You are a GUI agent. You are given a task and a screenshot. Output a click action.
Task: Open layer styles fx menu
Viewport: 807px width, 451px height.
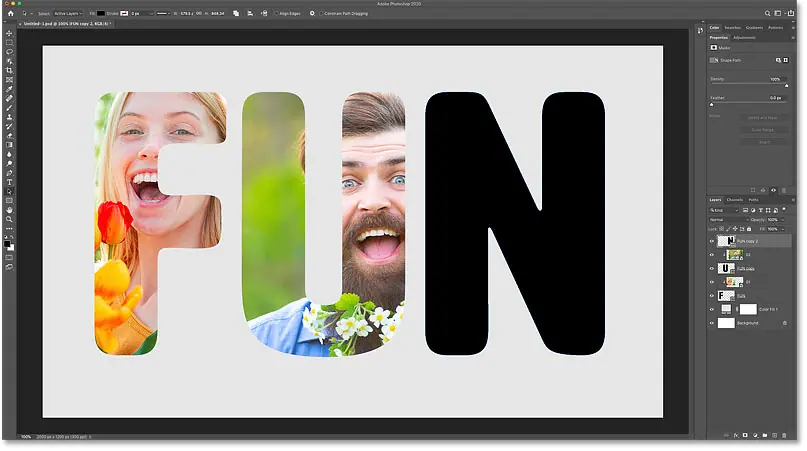[736, 436]
